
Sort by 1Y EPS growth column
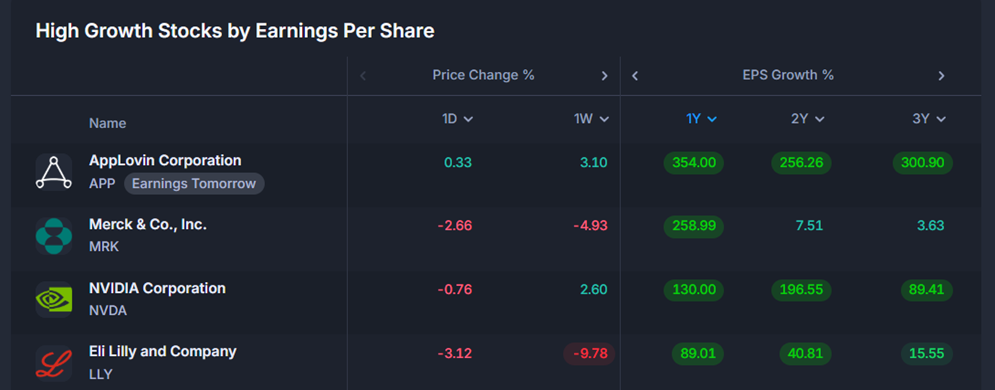(x=702, y=119)
